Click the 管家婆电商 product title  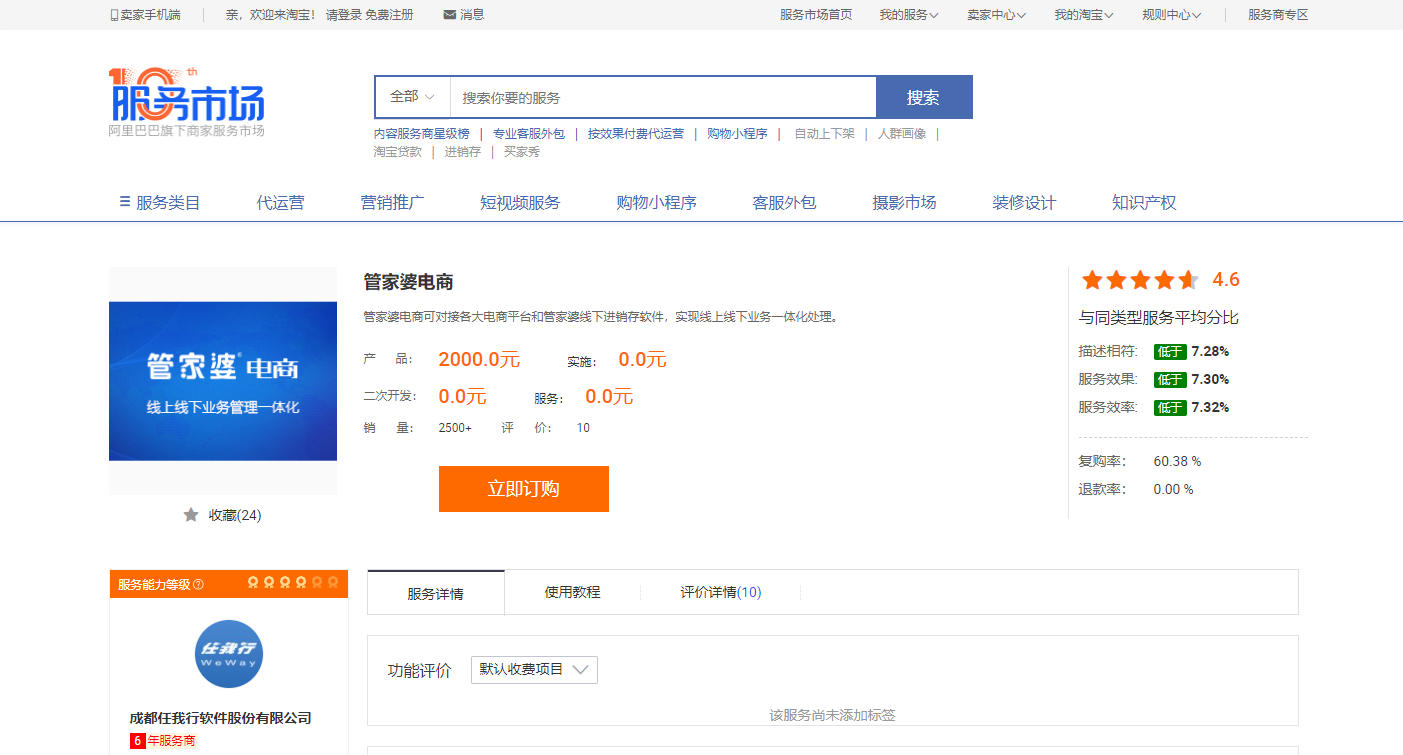point(409,282)
